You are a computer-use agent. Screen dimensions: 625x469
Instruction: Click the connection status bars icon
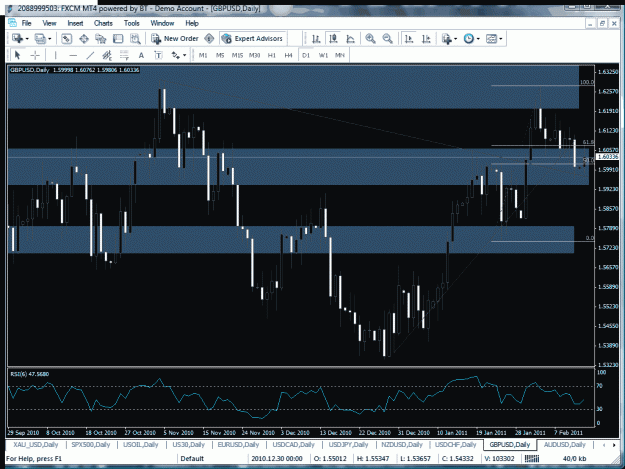click(532, 459)
